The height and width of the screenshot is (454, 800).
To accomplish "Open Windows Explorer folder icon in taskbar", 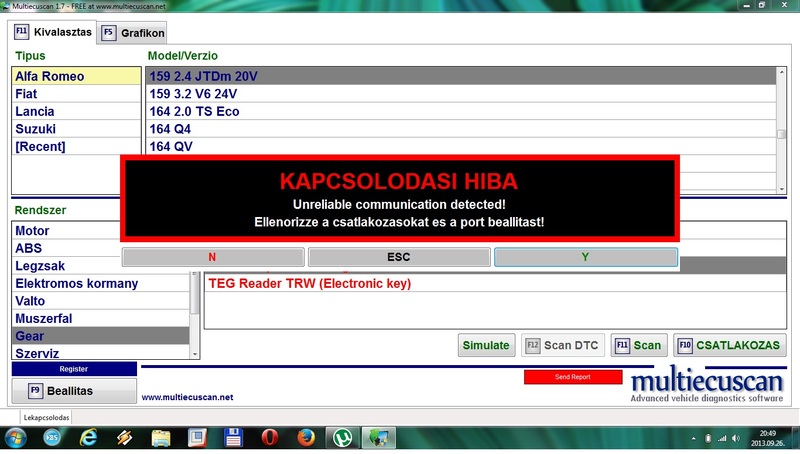I will [x=161, y=438].
